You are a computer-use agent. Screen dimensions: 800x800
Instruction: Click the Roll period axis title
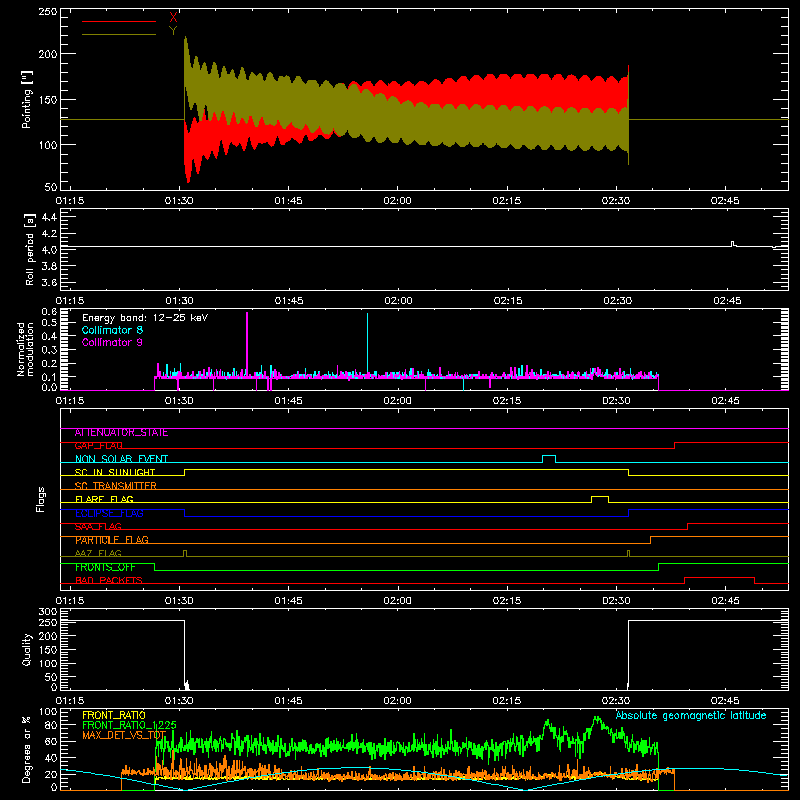pos(30,249)
